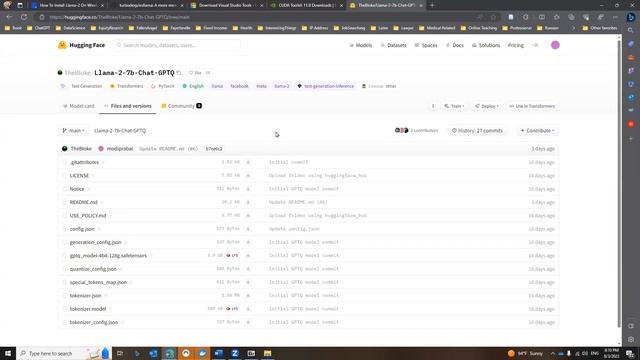Switch to the CUDA Toolkit browser tab
Screen dimensions: 640x360
click(x=306, y=5)
